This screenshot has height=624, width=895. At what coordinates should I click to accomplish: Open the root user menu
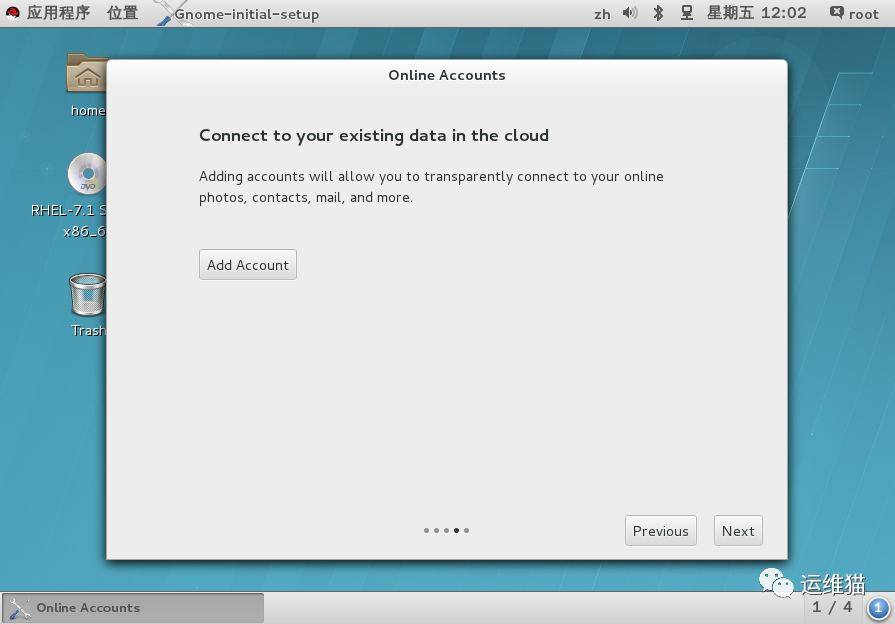(x=854, y=13)
